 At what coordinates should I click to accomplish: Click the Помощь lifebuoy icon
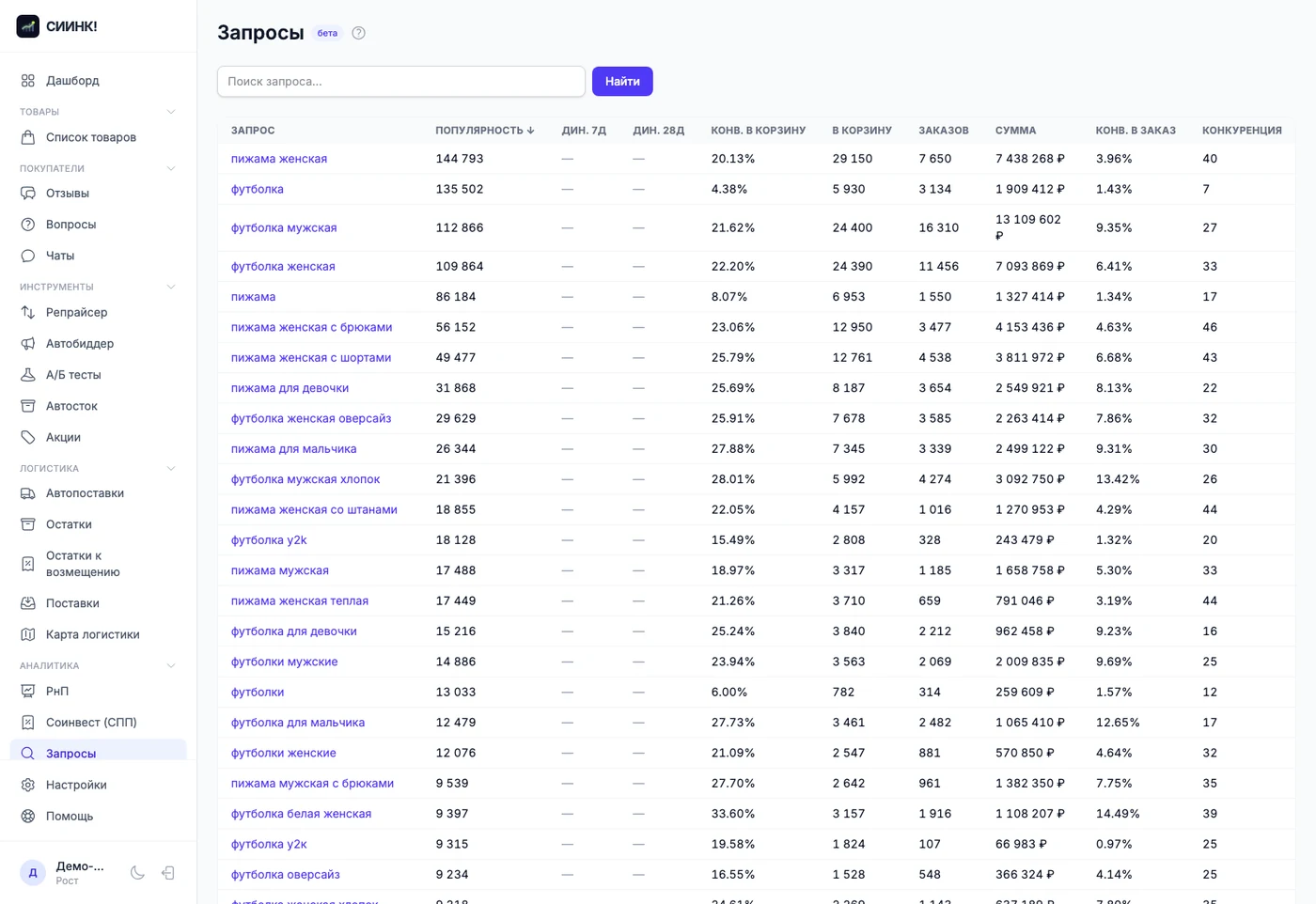[28, 817]
